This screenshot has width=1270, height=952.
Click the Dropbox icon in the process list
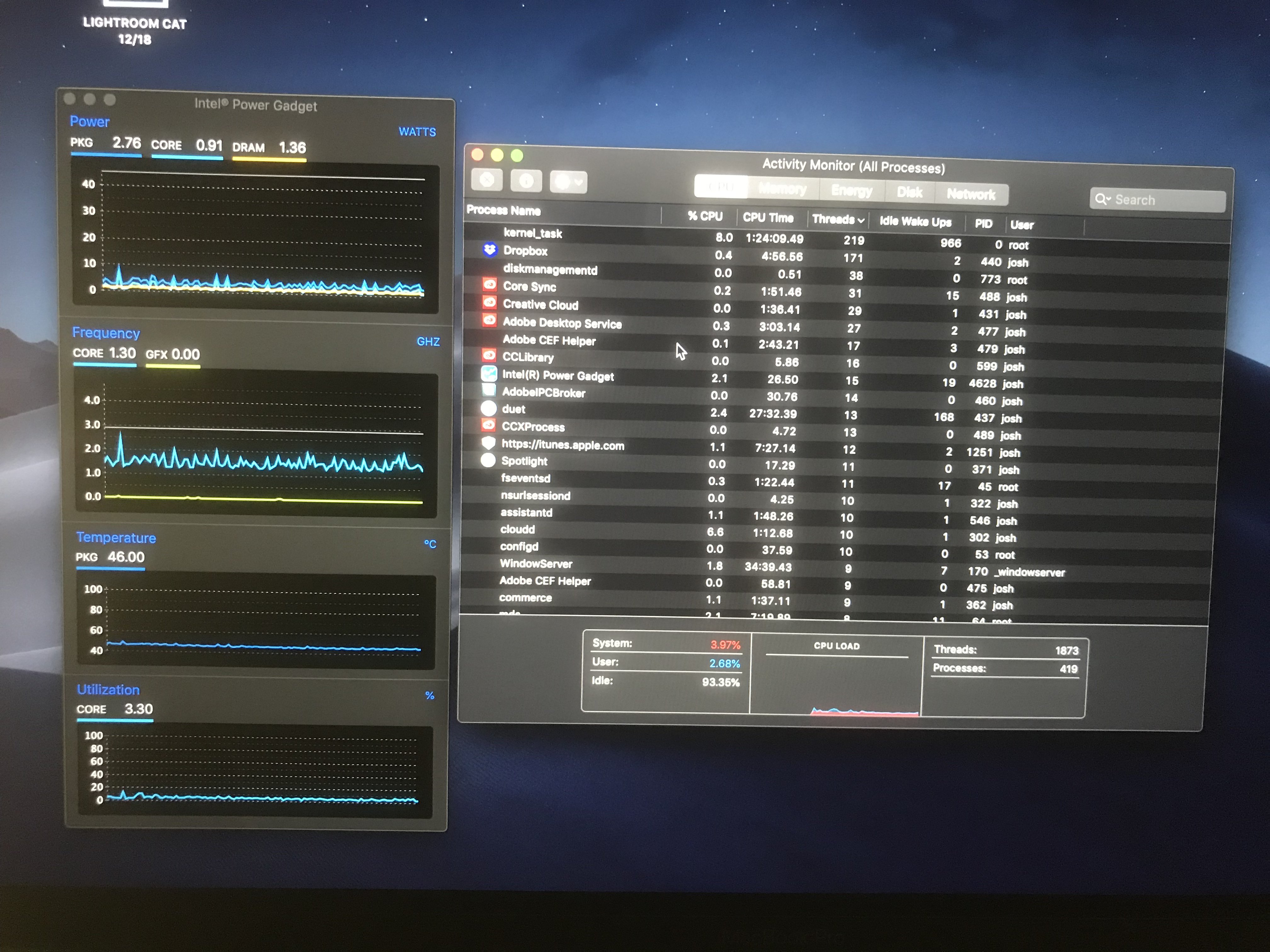[x=489, y=250]
